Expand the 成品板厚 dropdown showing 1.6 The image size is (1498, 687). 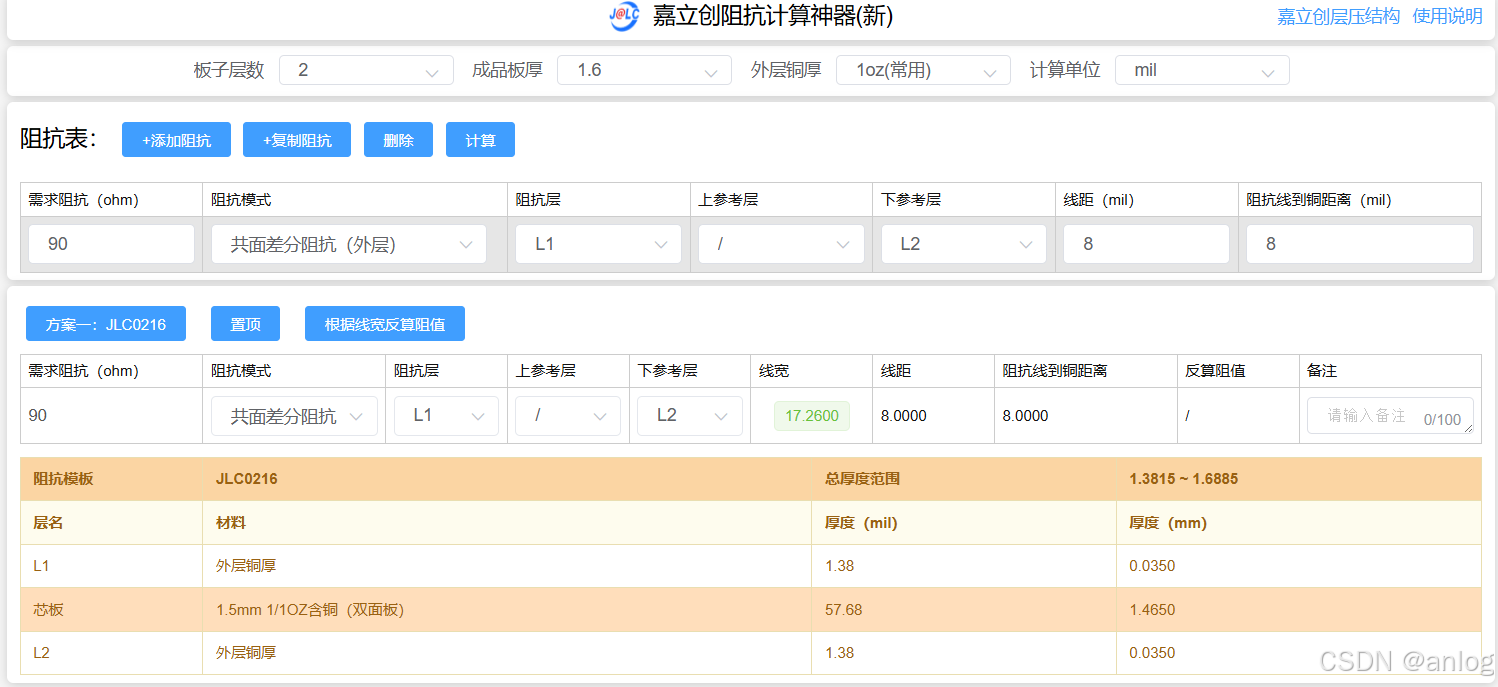(x=646, y=70)
